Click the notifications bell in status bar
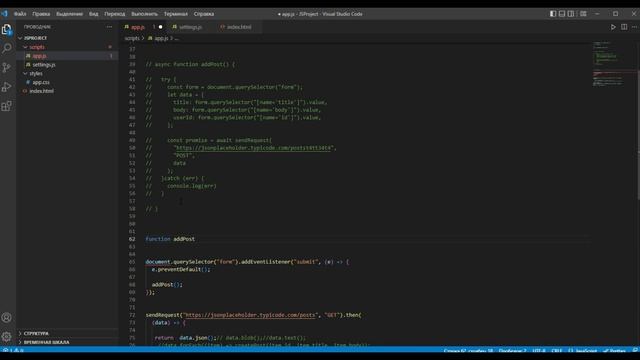This screenshot has height=360, width=640. click(x=635, y=351)
